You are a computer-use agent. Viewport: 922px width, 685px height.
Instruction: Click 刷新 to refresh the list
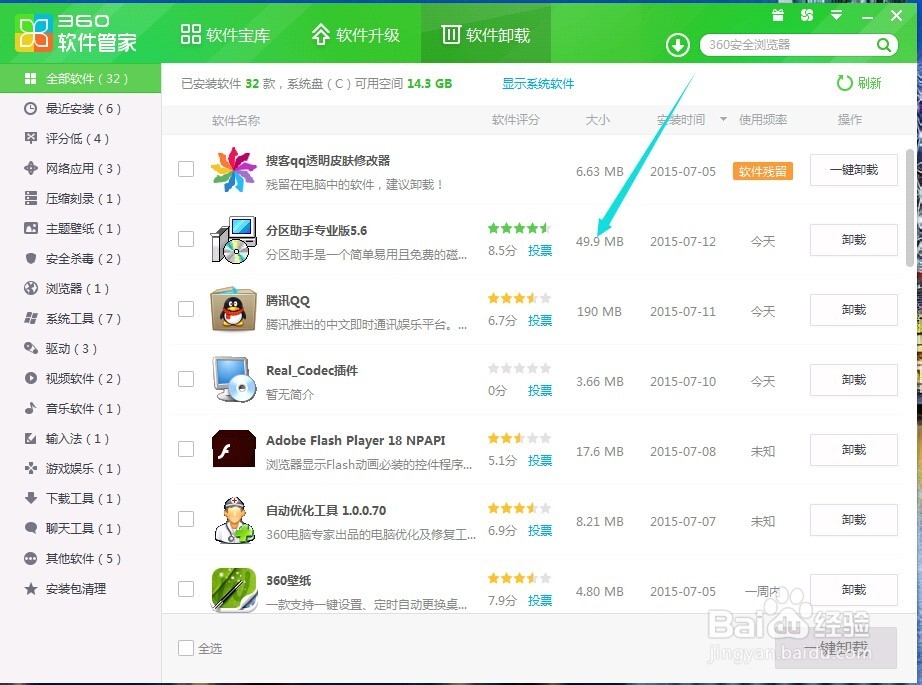860,84
